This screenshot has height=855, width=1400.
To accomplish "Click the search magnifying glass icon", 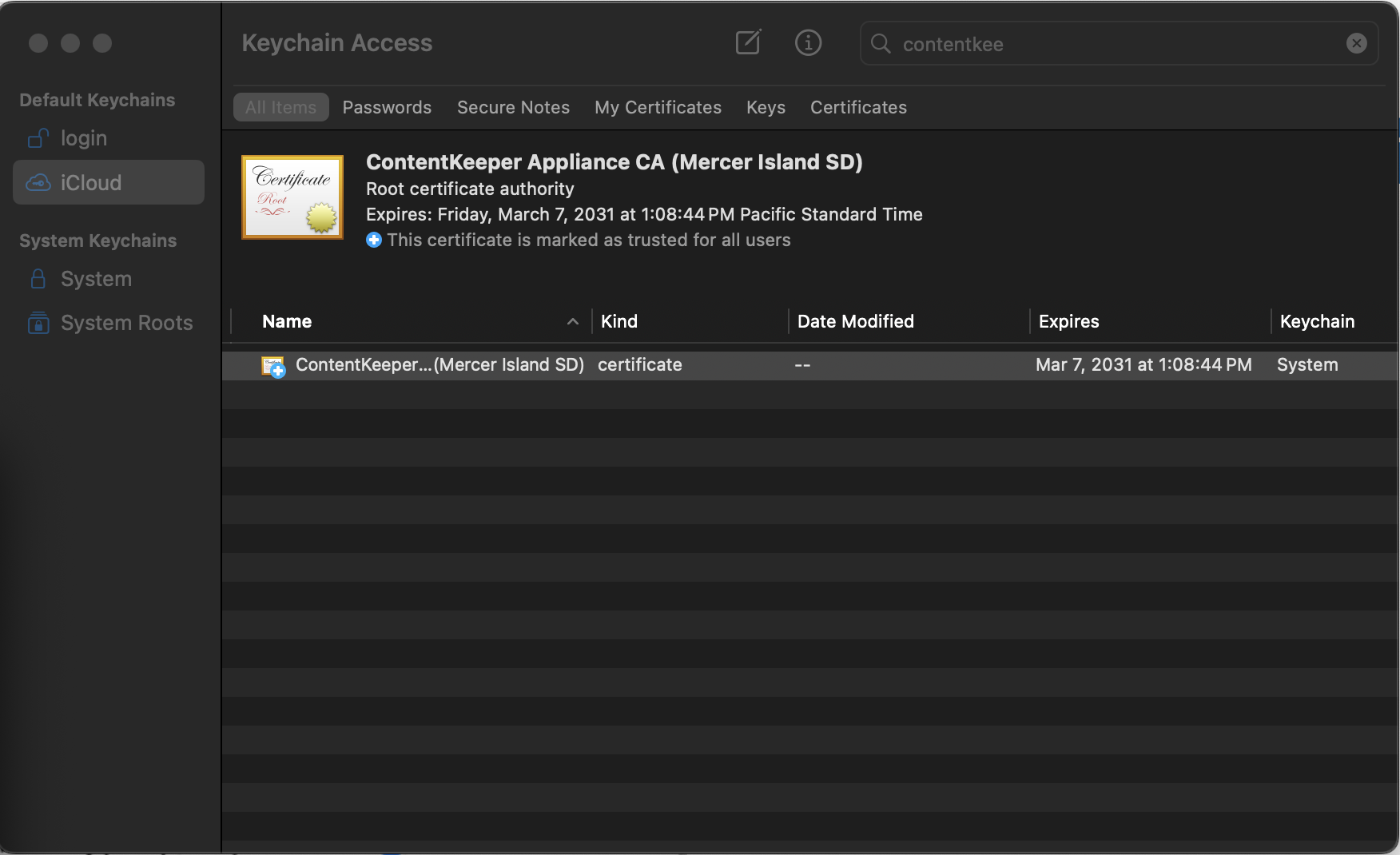I will pos(879,45).
